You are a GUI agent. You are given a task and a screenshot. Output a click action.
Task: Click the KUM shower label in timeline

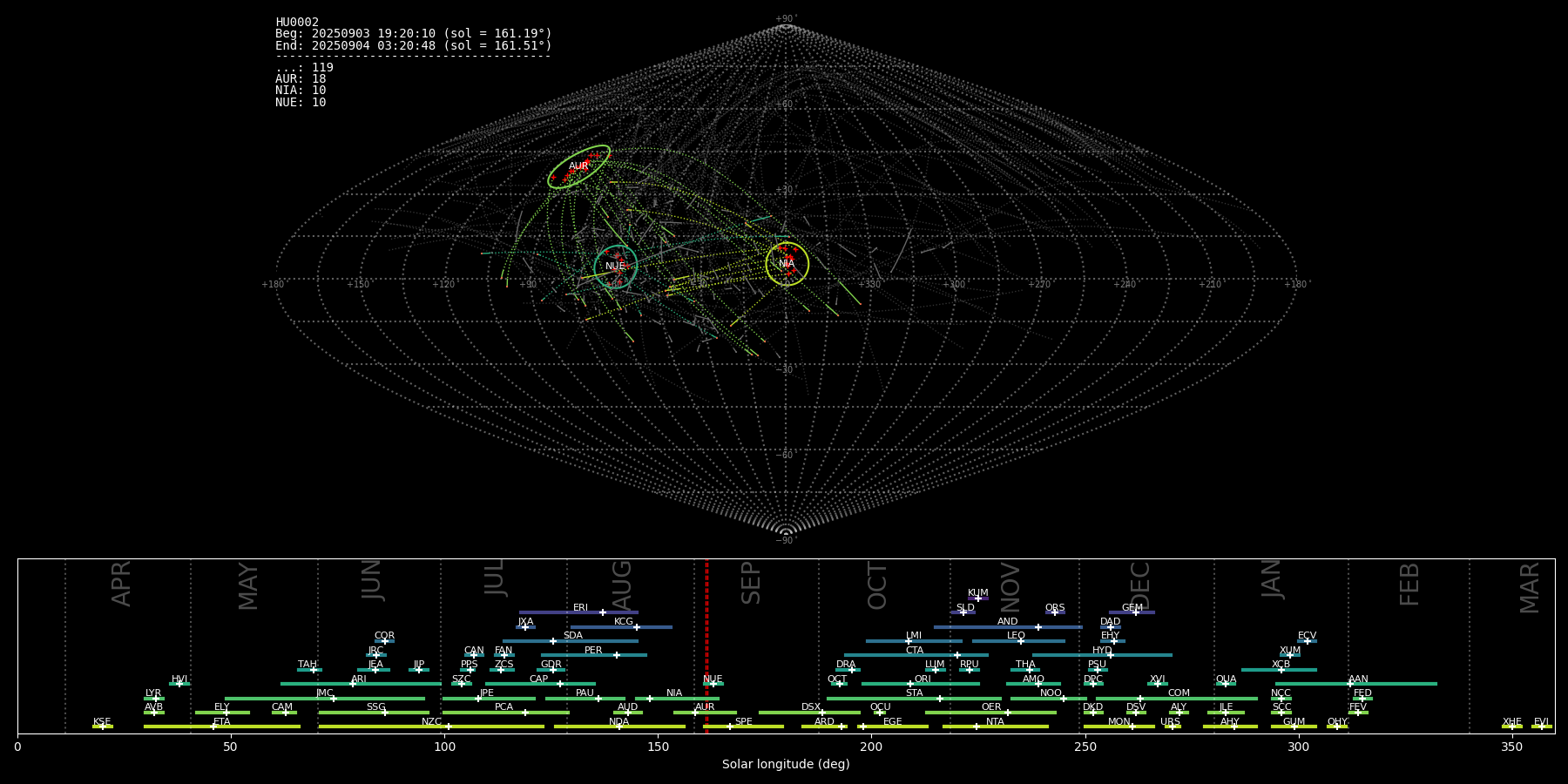click(978, 593)
